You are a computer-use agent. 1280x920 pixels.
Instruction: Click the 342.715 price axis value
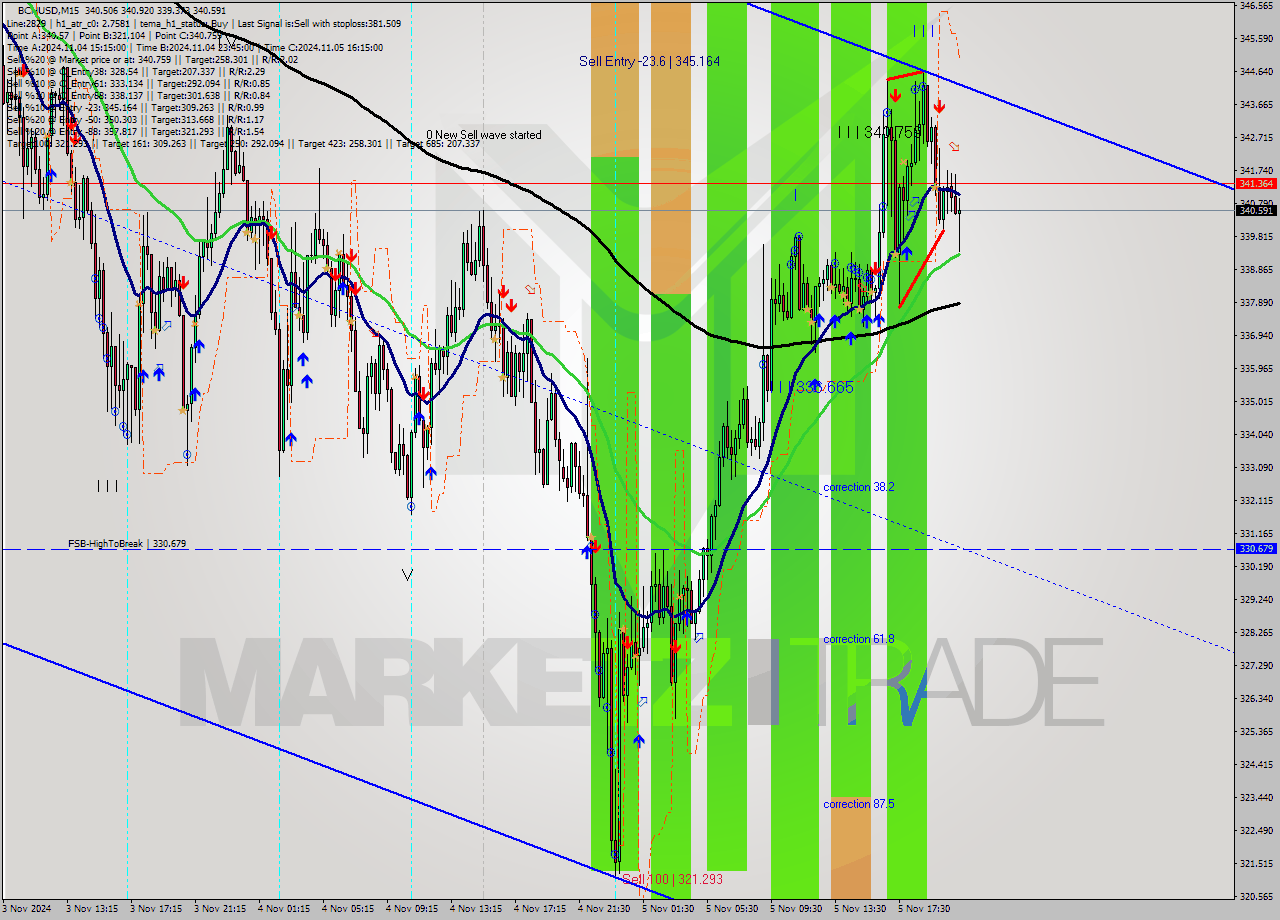point(1256,138)
